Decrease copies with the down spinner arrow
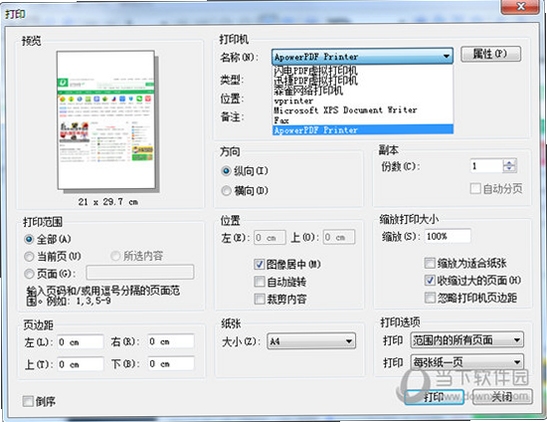 pyautogui.click(x=509, y=169)
